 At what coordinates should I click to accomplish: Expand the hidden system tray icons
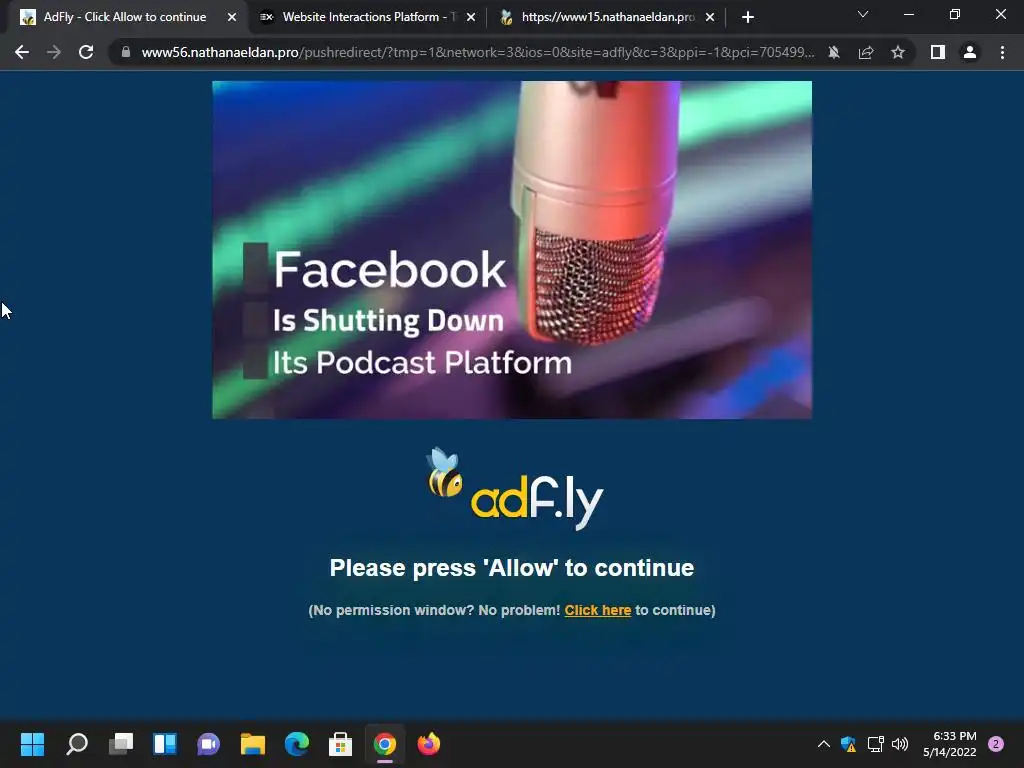824,744
